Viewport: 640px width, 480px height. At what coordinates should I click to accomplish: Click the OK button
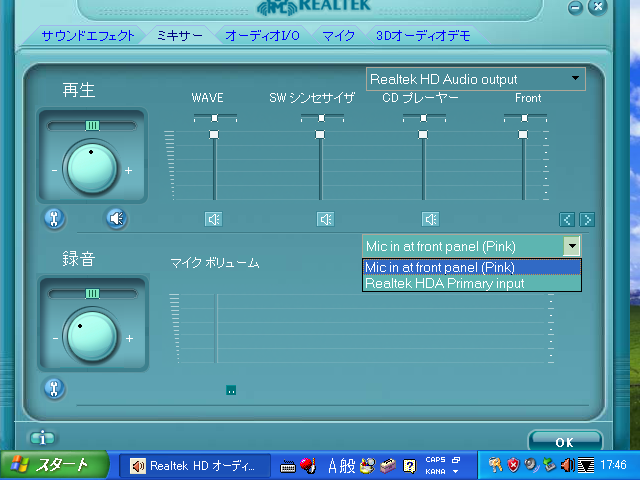point(565,442)
